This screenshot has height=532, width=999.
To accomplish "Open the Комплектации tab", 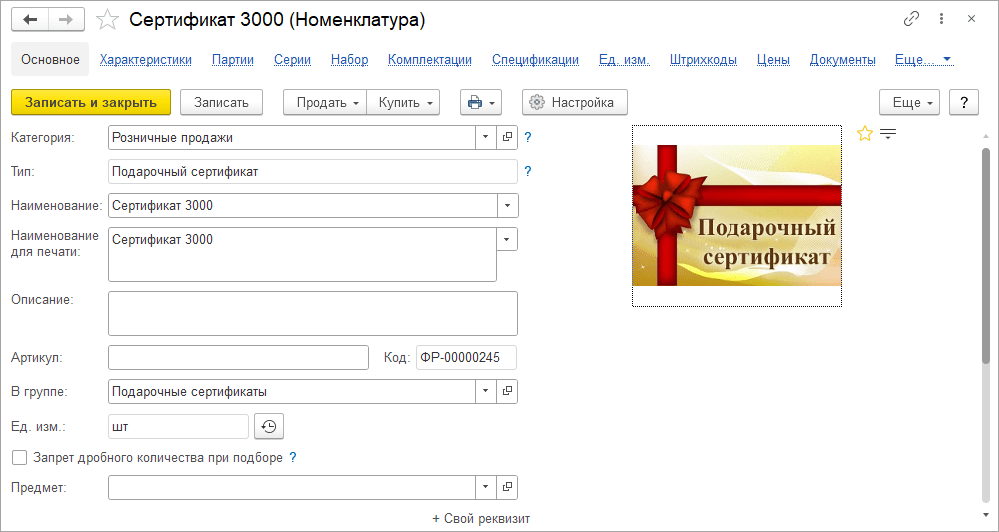I will (430, 60).
